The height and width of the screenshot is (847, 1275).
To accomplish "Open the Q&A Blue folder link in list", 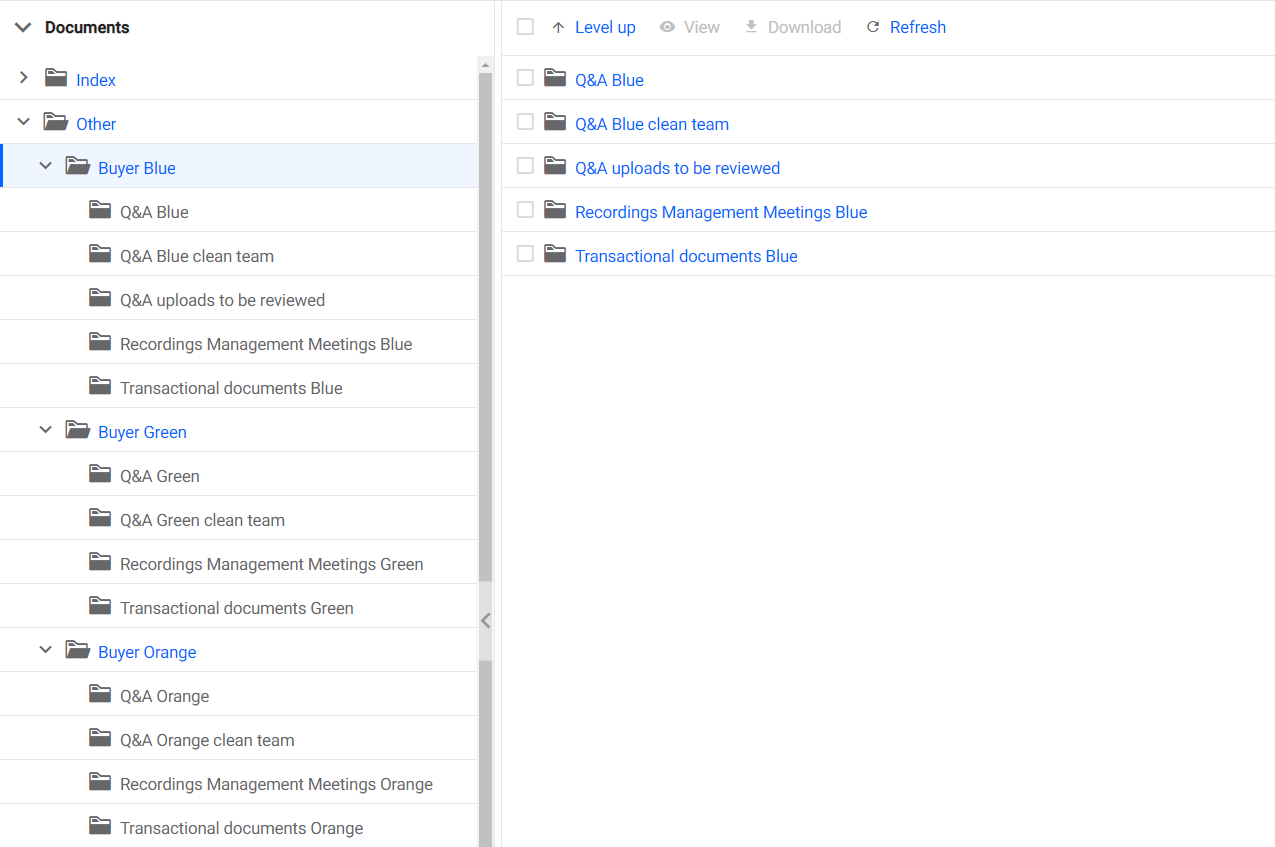I will click(x=609, y=80).
